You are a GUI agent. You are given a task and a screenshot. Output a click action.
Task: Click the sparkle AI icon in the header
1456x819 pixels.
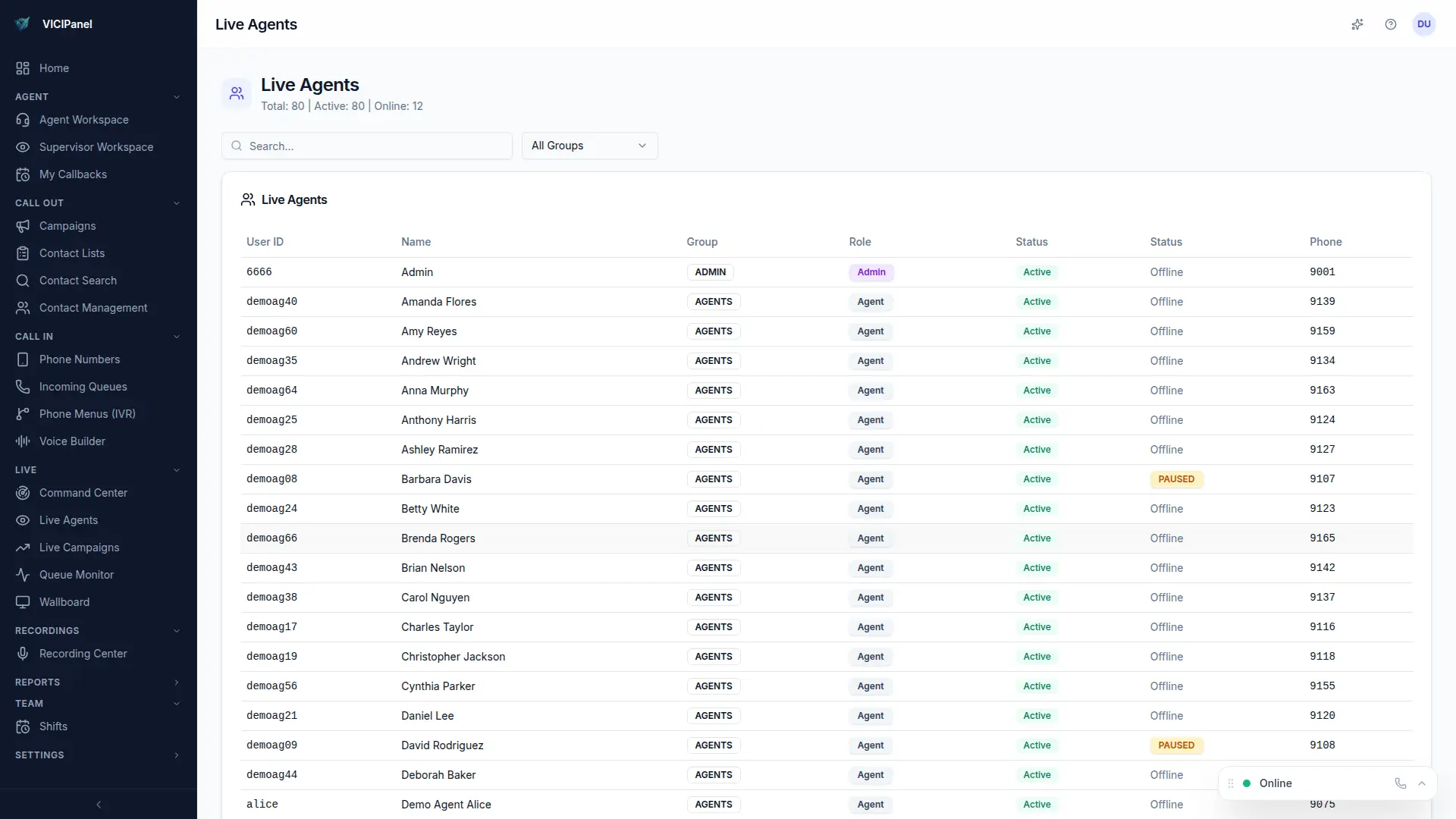[1357, 24]
